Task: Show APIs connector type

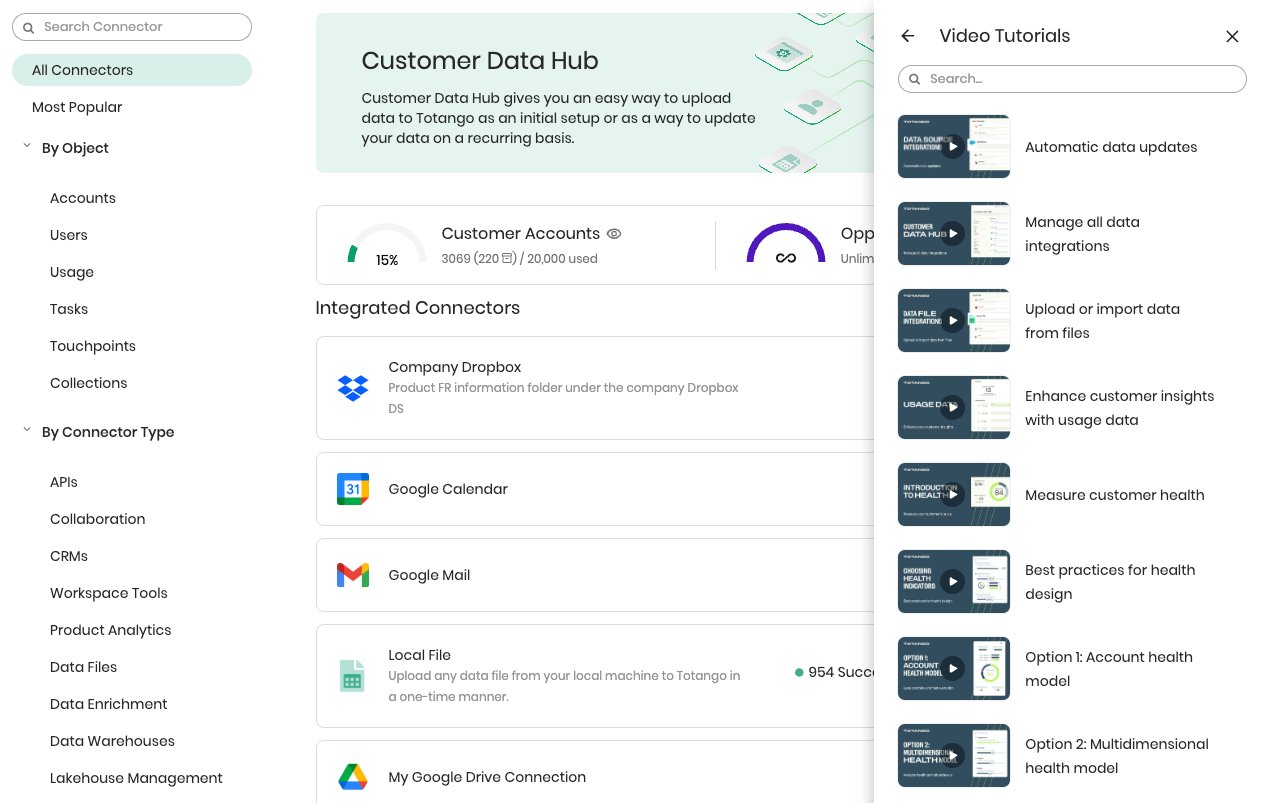Action: pyautogui.click(x=64, y=482)
